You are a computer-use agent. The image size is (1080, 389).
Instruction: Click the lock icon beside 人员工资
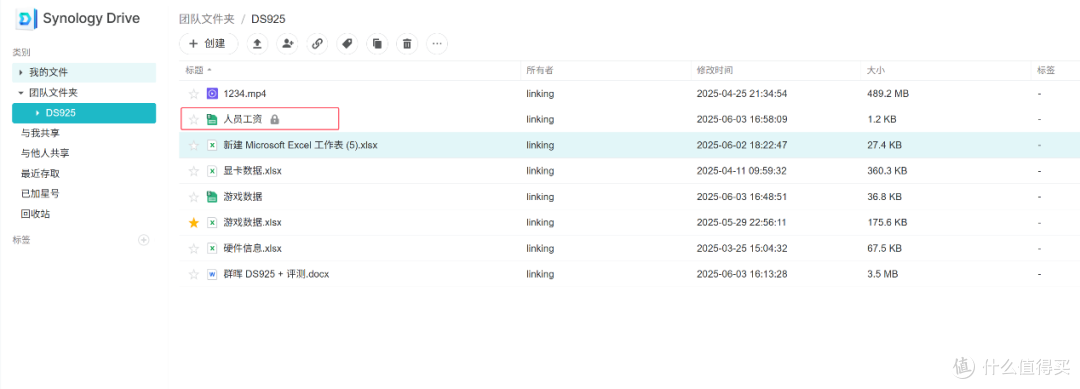click(275, 120)
